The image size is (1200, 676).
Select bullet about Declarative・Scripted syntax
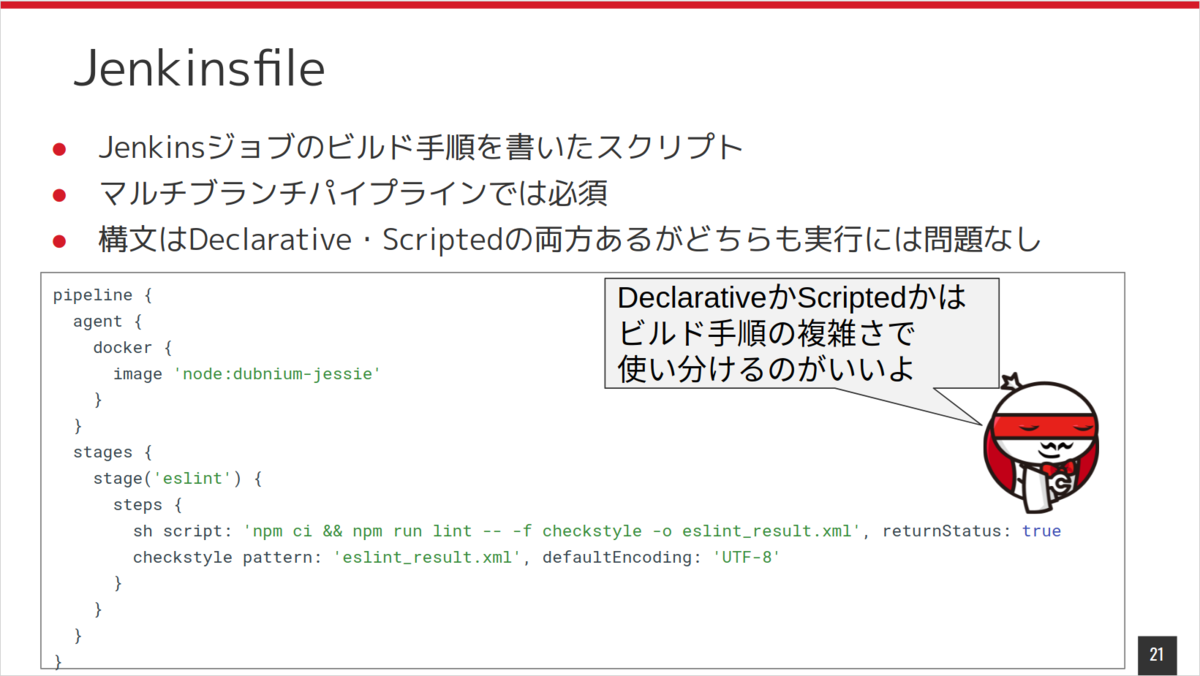[570, 240]
